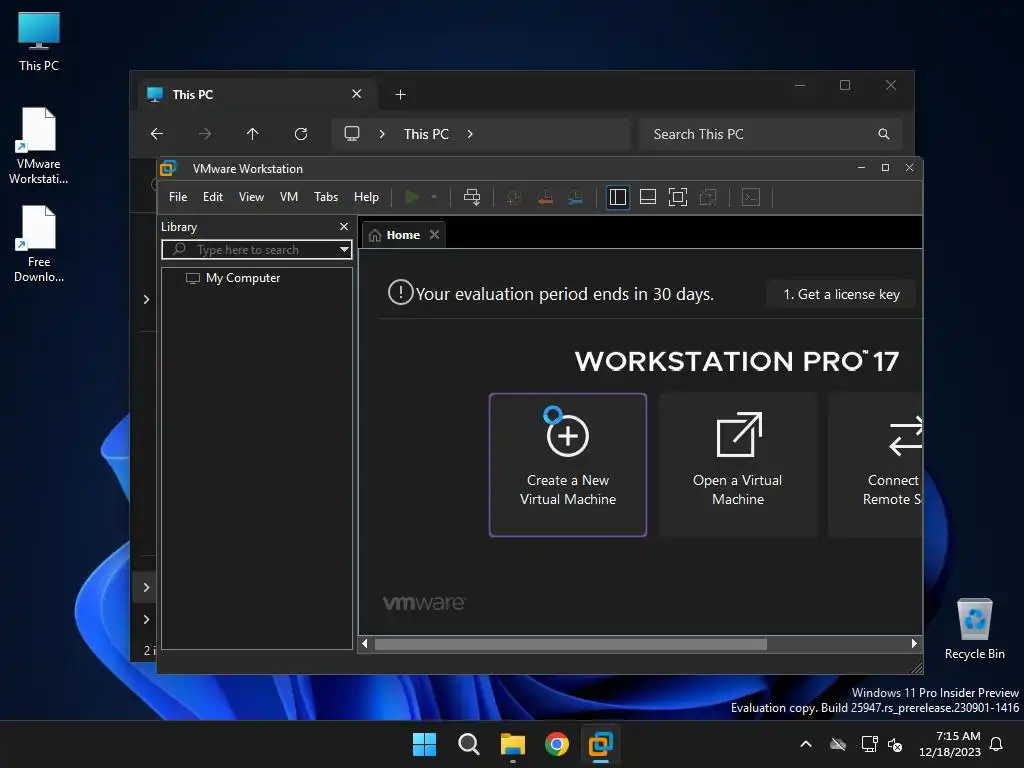
Task: Close the This PC explorer tab
Action: (x=357, y=94)
